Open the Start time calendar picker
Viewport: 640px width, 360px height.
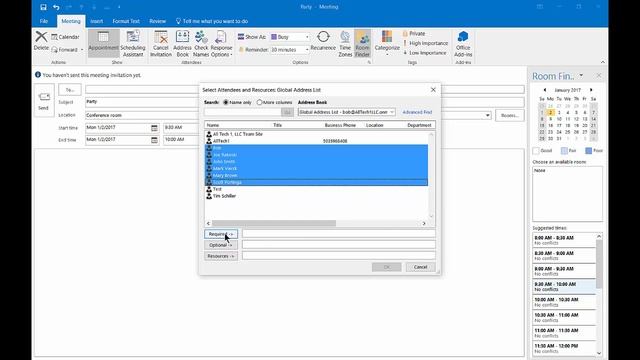coord(154,128)
